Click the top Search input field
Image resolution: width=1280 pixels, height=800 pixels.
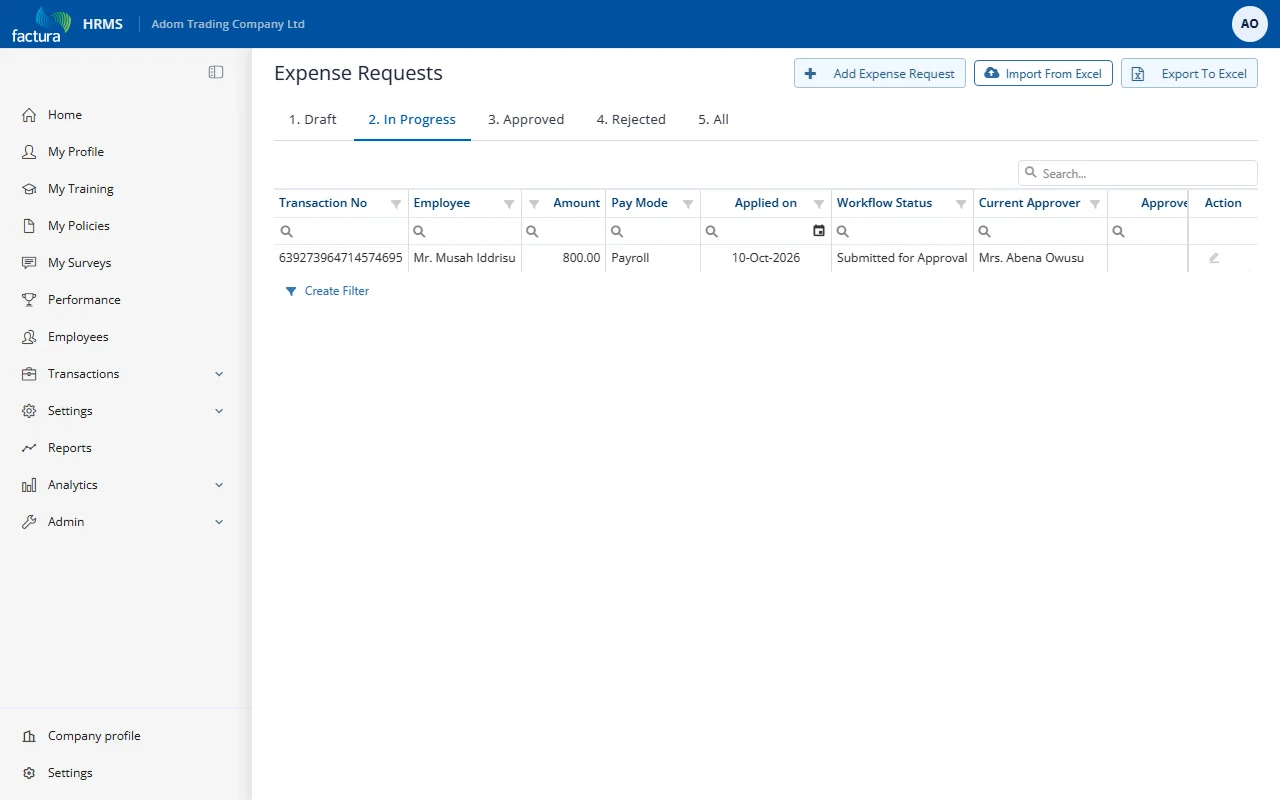pos(1138,173)
